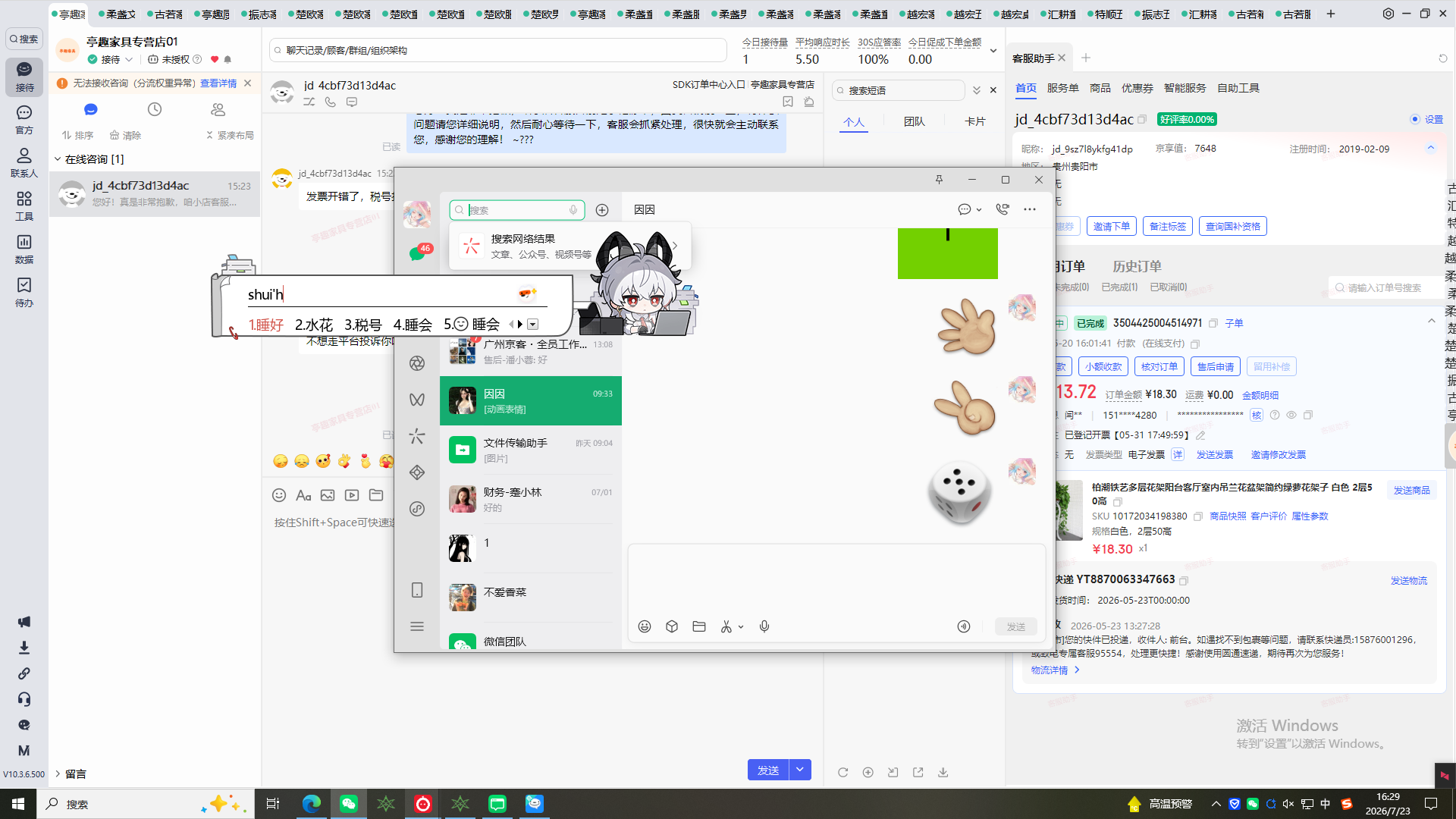Click the 售后申请 button
This screenshot has width=1456, height=819.
[x=1216, y=366]
